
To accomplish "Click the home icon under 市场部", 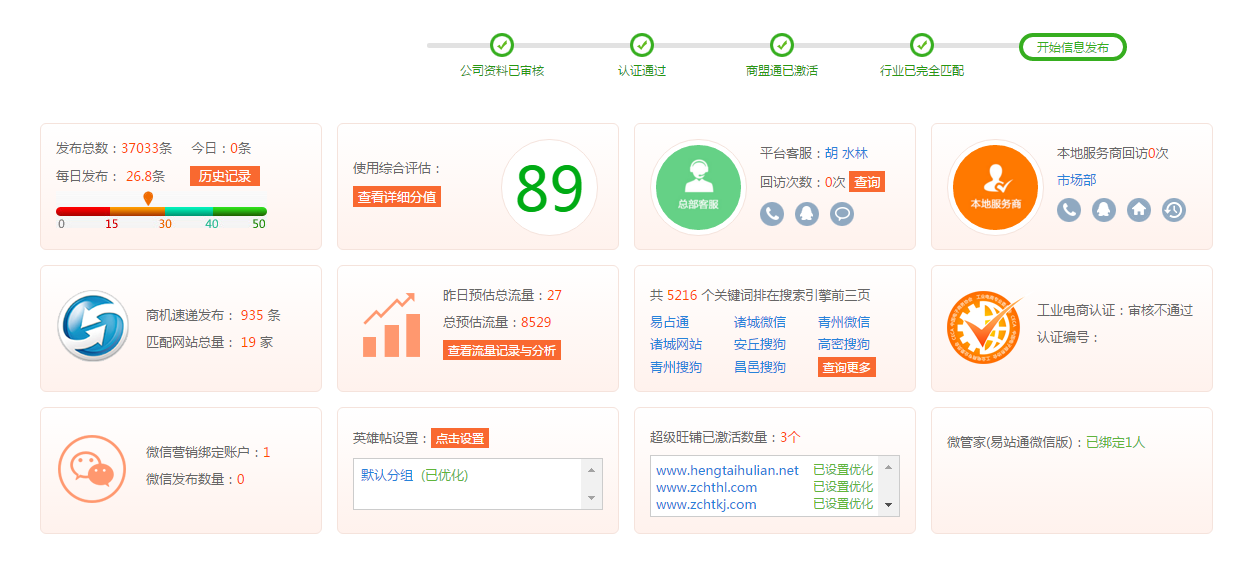I will (1138, 209).
